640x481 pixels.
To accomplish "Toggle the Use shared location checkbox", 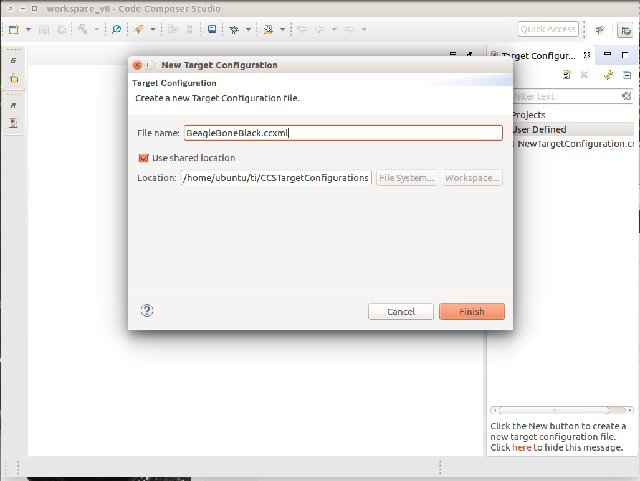I will [x=144, y=158].
